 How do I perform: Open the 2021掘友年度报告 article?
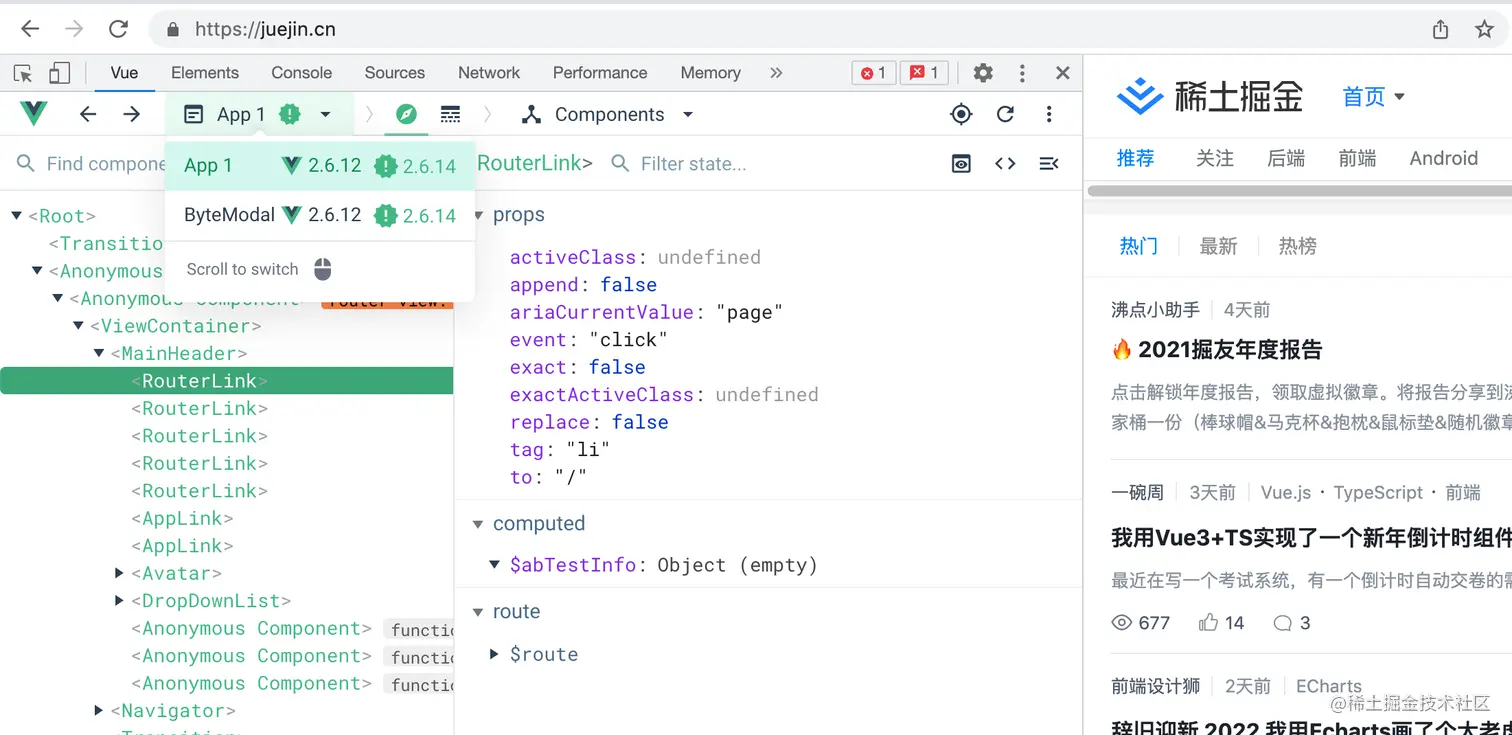[x=1229, y=350]
